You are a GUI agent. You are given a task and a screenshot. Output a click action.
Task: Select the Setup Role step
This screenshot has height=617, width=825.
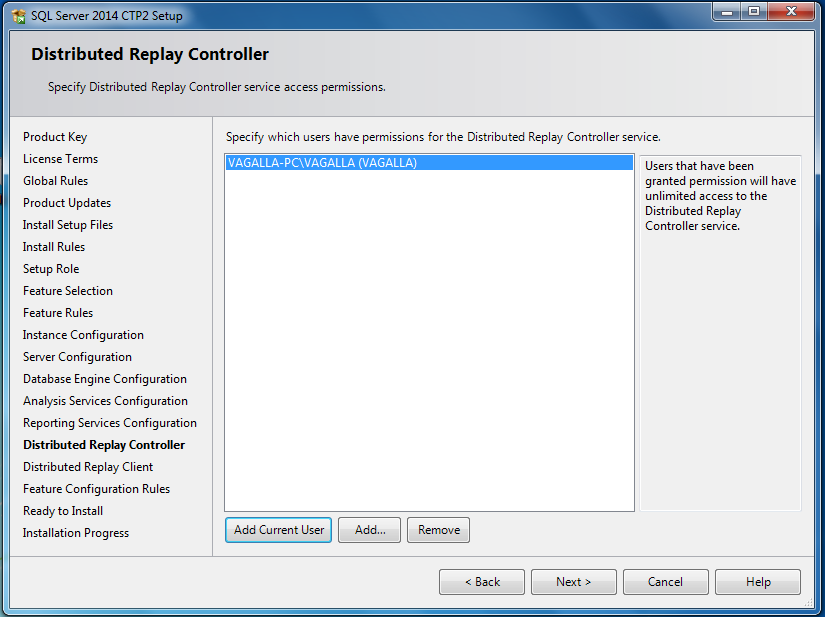click(x=51, y=269)
